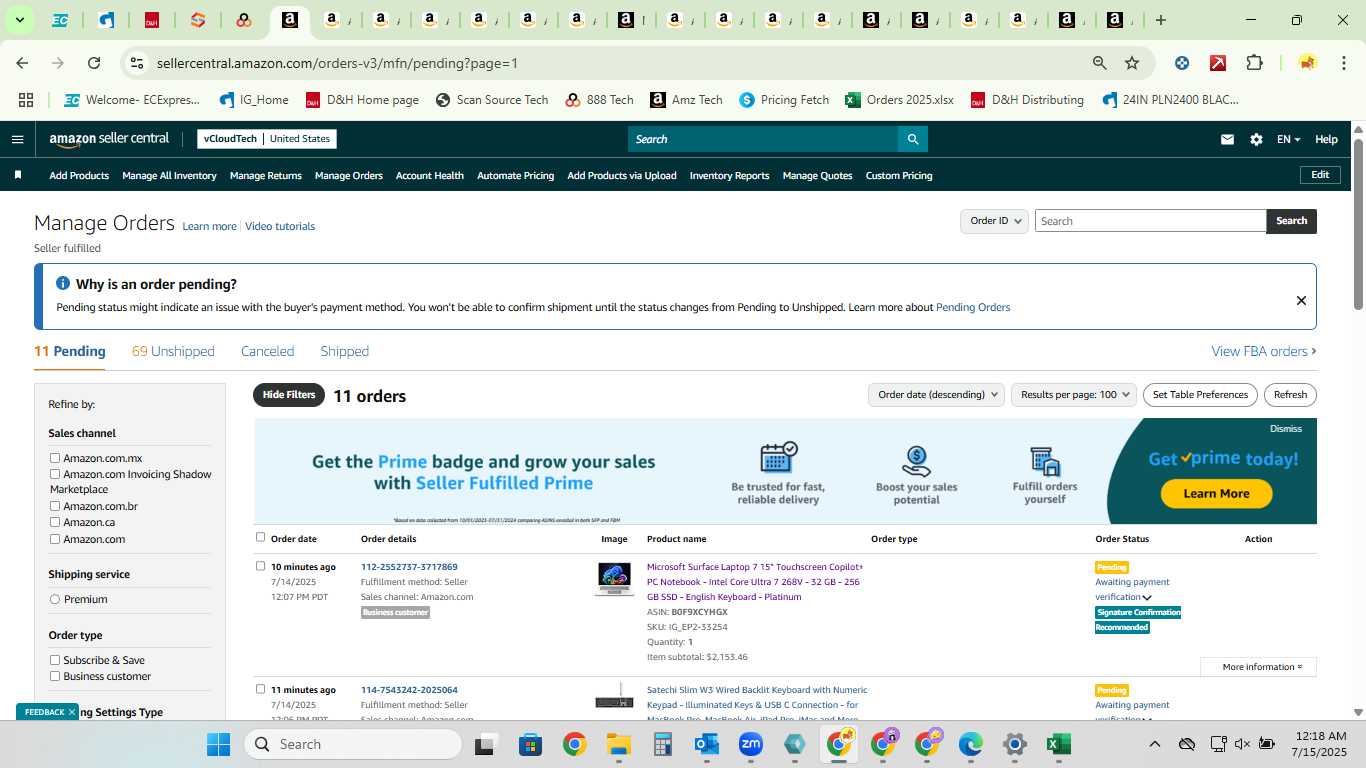The height and width of the screenshot is (768, 1366).
Task: Open the vCloudTech United States account switcher
Action: [x=267, y=139]
